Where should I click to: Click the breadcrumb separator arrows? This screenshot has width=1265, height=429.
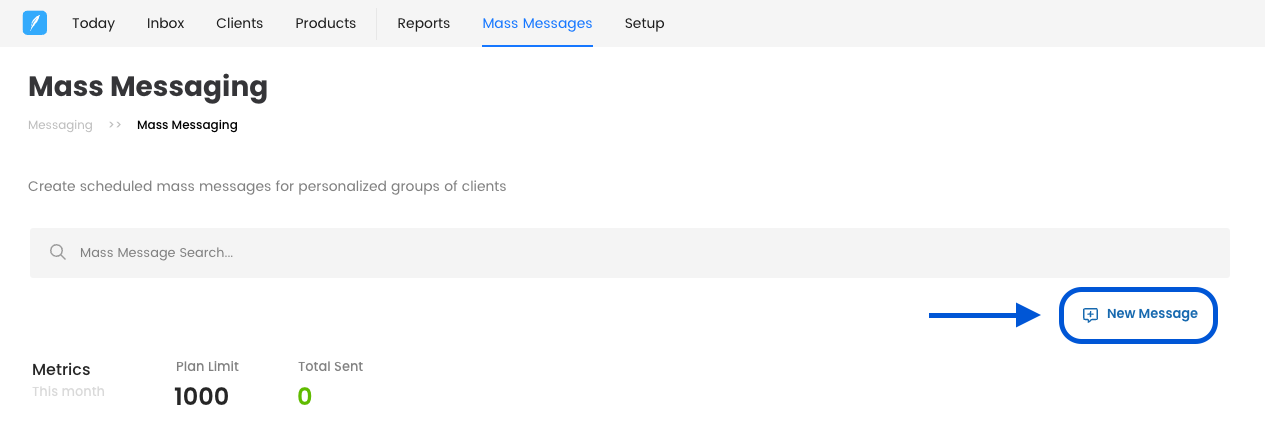coord(115,125)
